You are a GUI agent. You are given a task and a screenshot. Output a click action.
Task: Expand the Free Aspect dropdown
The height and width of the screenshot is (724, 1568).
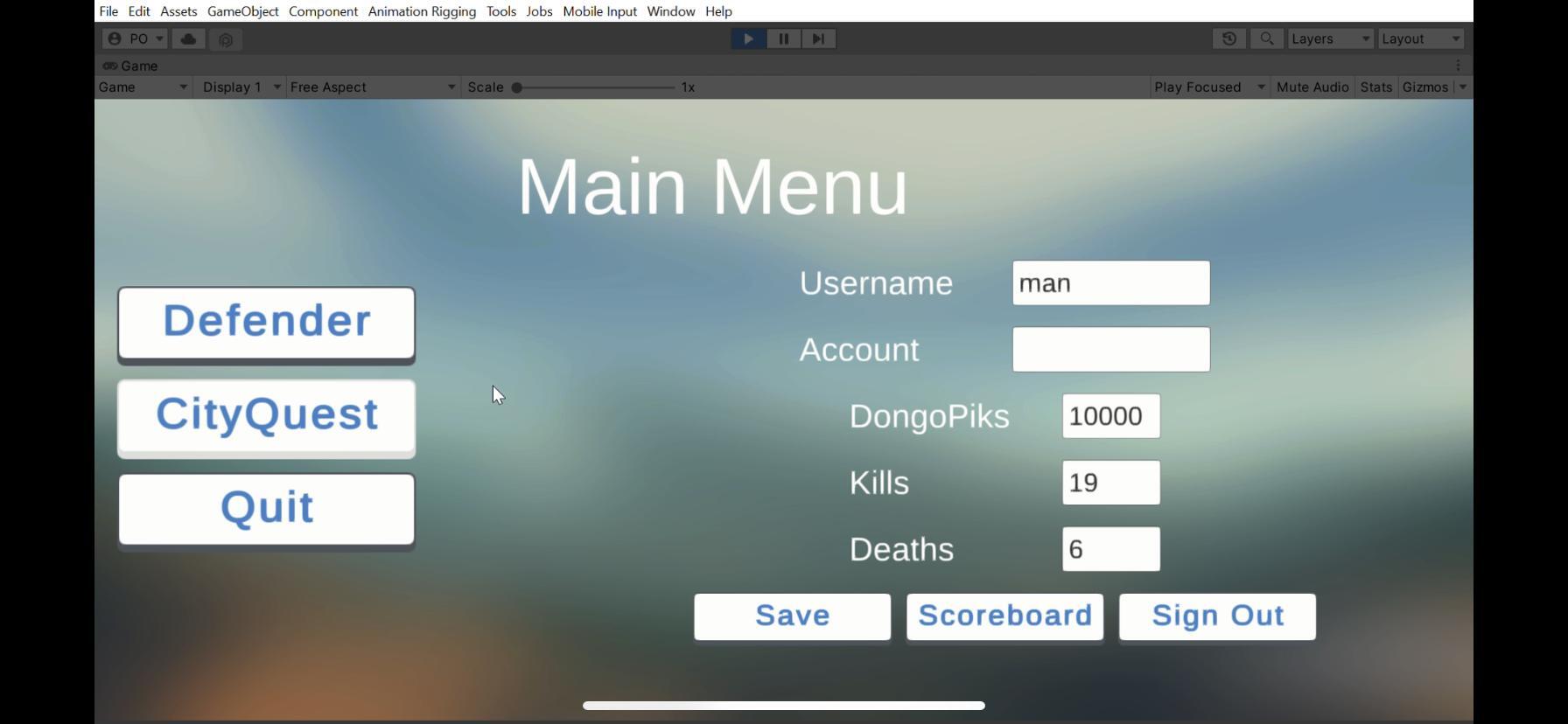tap(373, 87)
